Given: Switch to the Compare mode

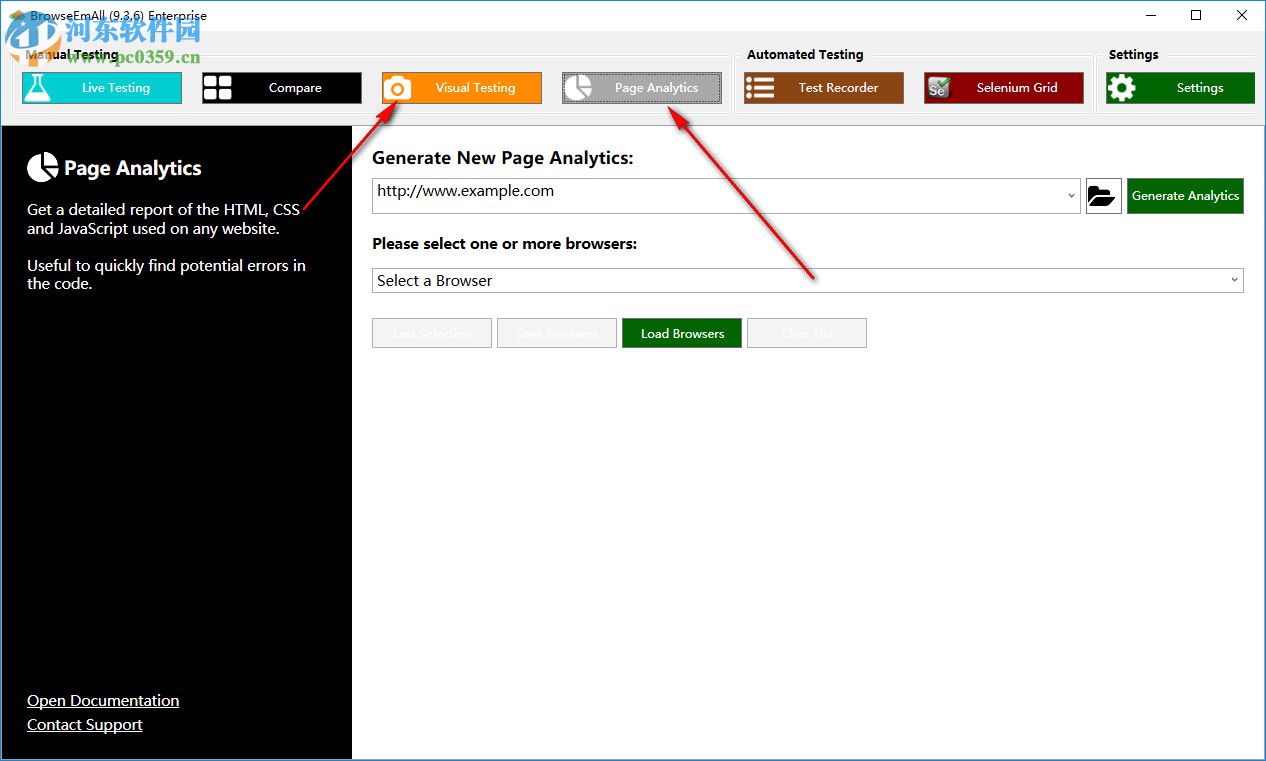Looking at the screenshot, I should pos(282,88).
